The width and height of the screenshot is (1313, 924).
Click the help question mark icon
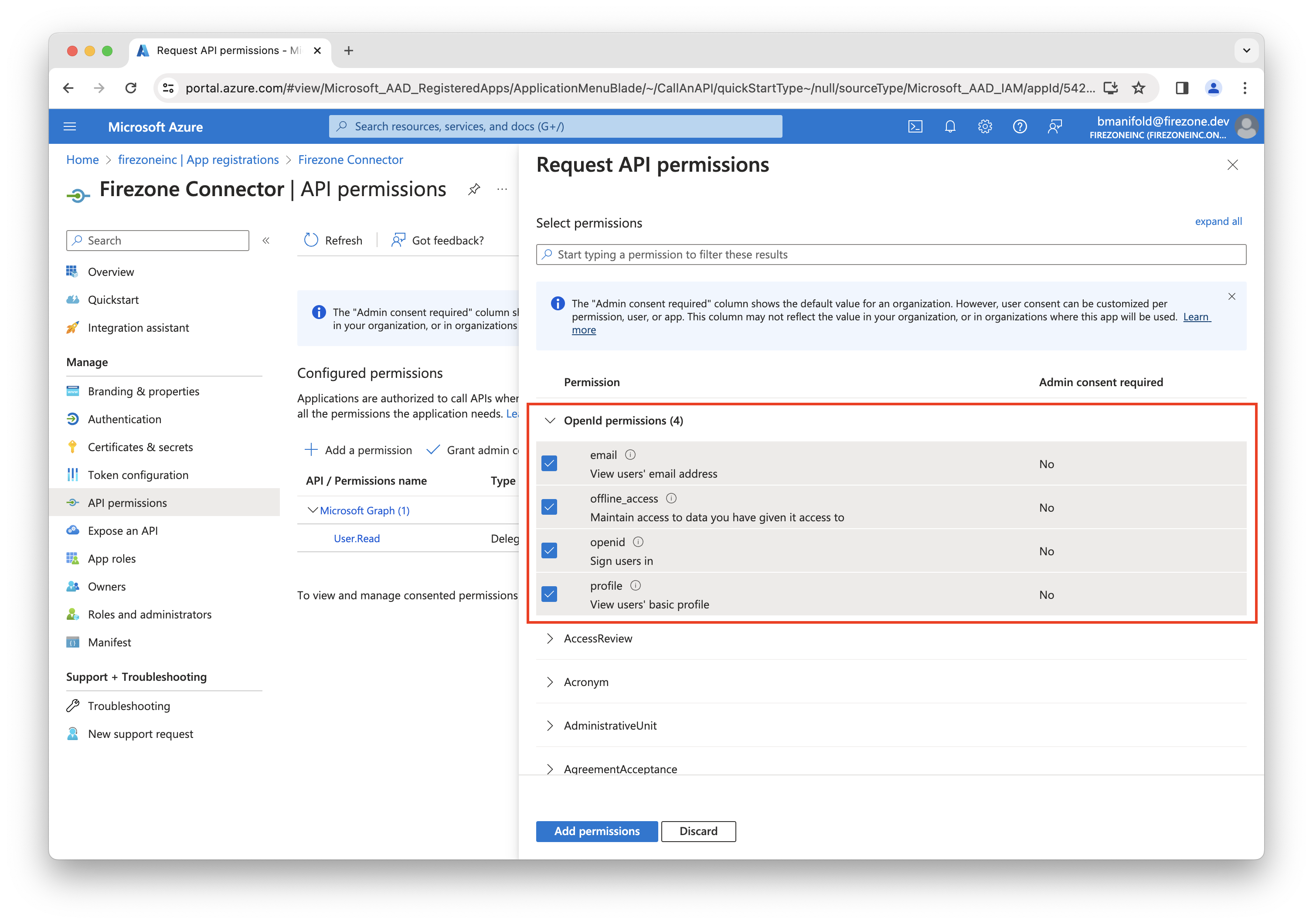coord(1020,126)
